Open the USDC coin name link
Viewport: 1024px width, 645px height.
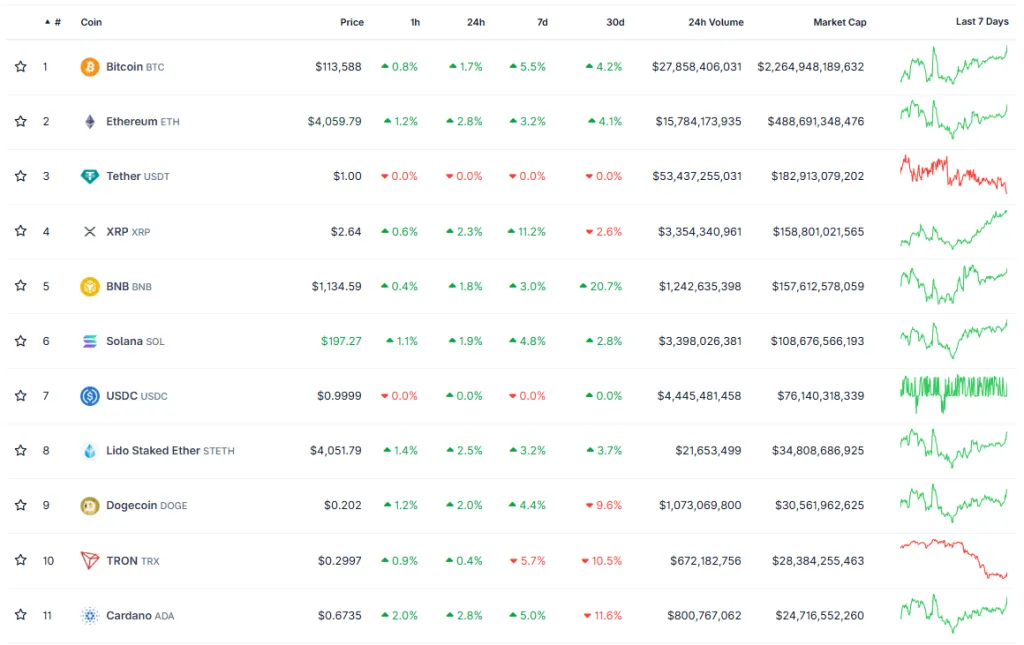coord(121,396)
